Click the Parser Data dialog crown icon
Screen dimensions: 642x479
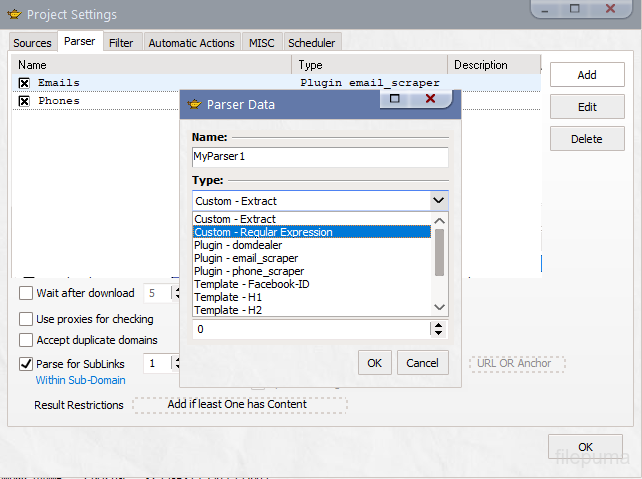[193, 104]
